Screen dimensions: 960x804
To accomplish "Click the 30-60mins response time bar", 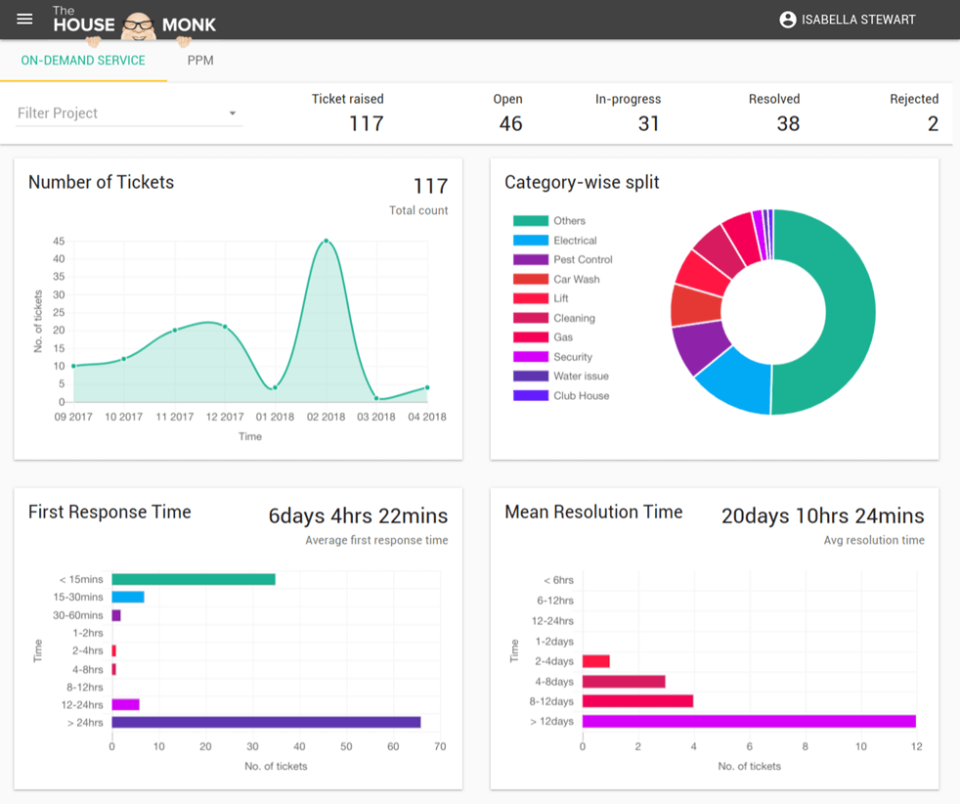I will pyautogui.click(x=116, y=615).
